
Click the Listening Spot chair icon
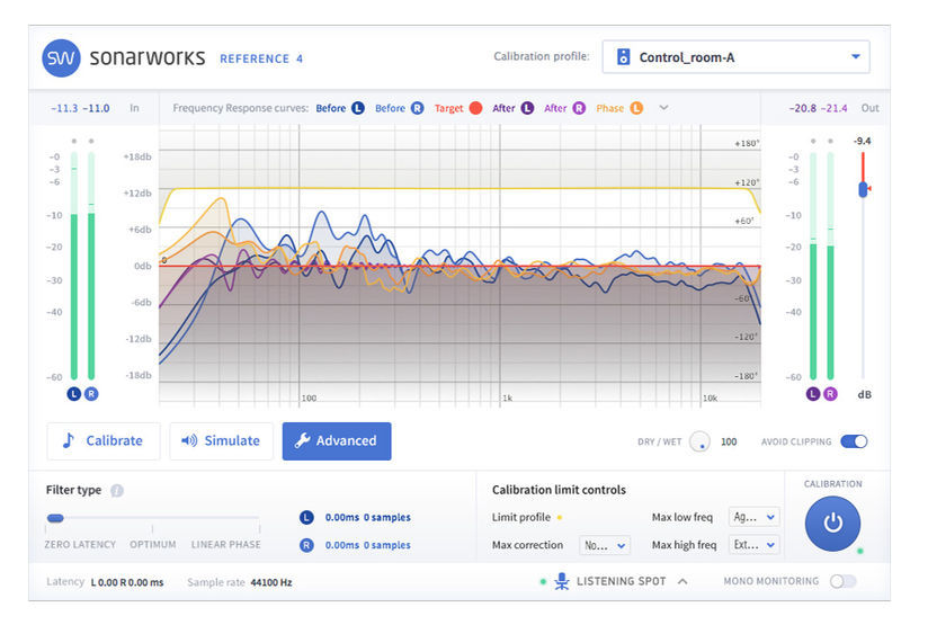coord(562,581)
